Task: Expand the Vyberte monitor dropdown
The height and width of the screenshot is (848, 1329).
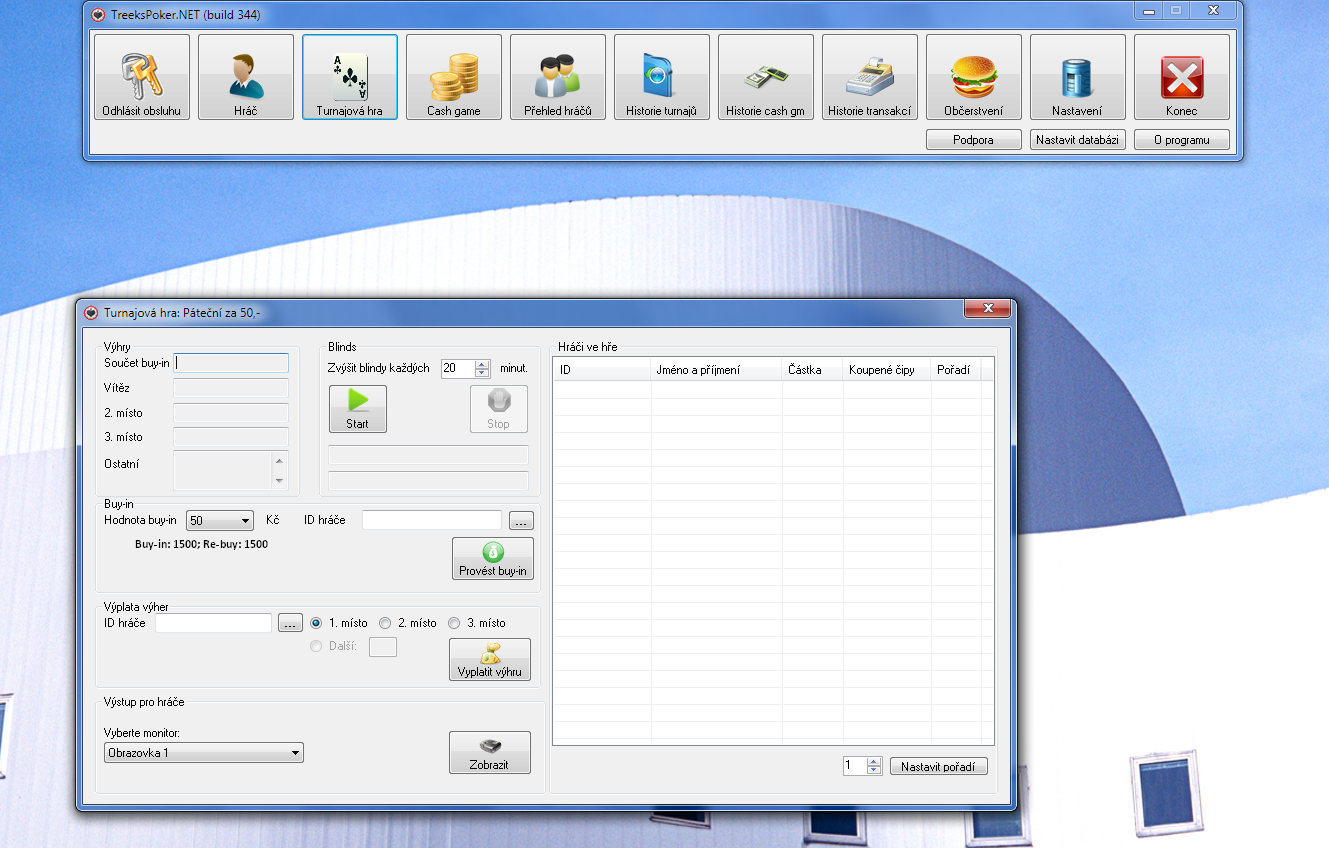Action: pos(295,753)
